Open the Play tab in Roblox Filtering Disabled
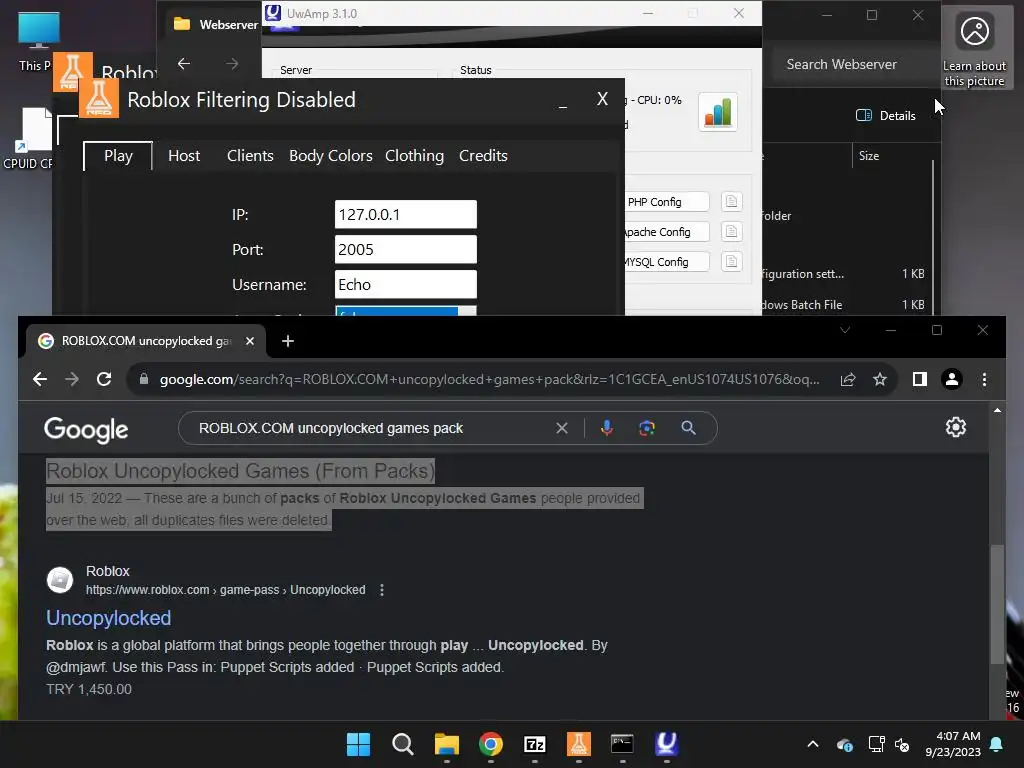 pyautogui.click(x=118, y=156)
